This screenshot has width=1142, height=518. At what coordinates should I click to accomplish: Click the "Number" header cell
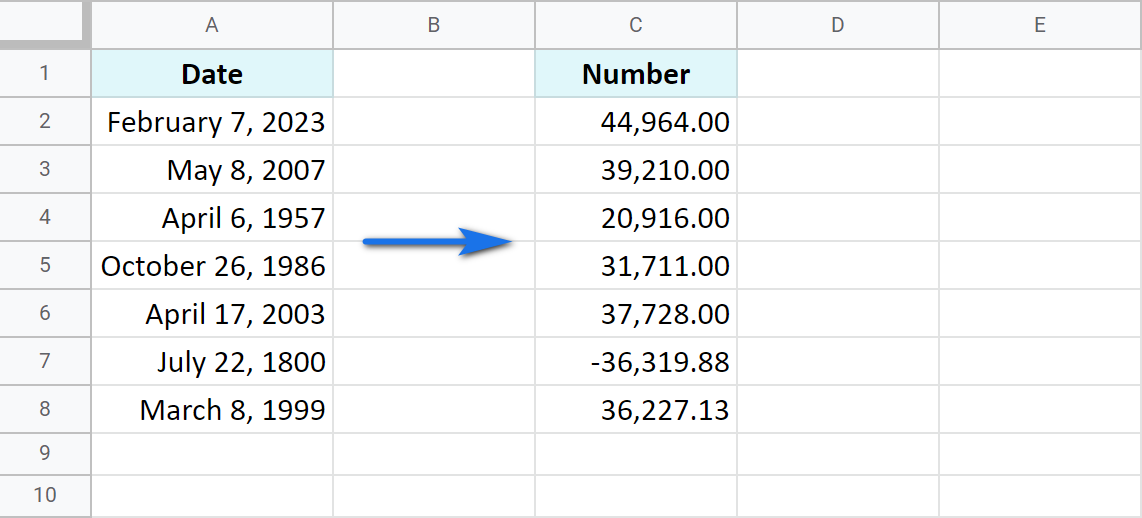coord(636,73)
